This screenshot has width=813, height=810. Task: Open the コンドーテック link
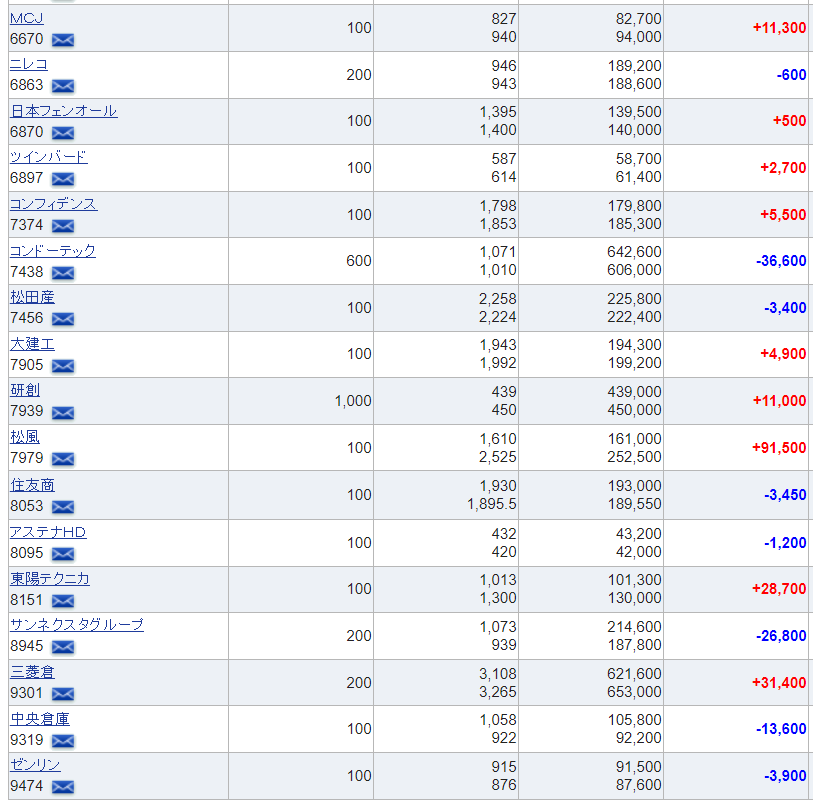[x=53, y=251]
